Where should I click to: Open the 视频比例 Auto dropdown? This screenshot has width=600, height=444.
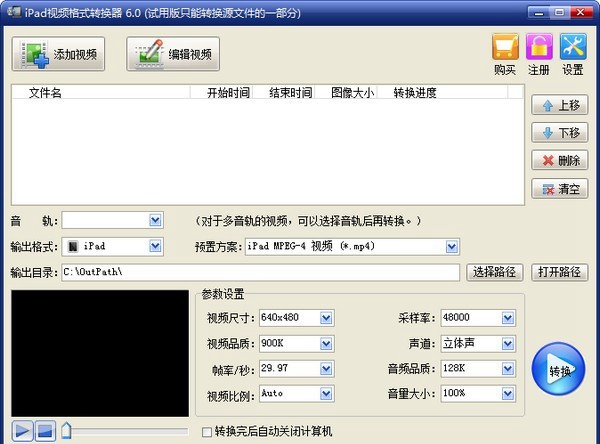point(326,393)
